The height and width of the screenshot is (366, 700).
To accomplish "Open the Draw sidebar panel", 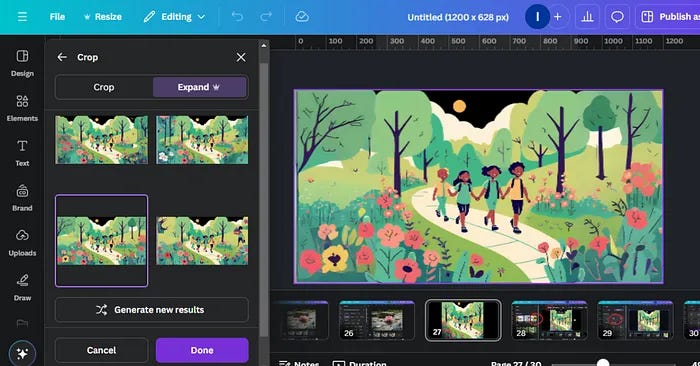I will tap(22, 287).
